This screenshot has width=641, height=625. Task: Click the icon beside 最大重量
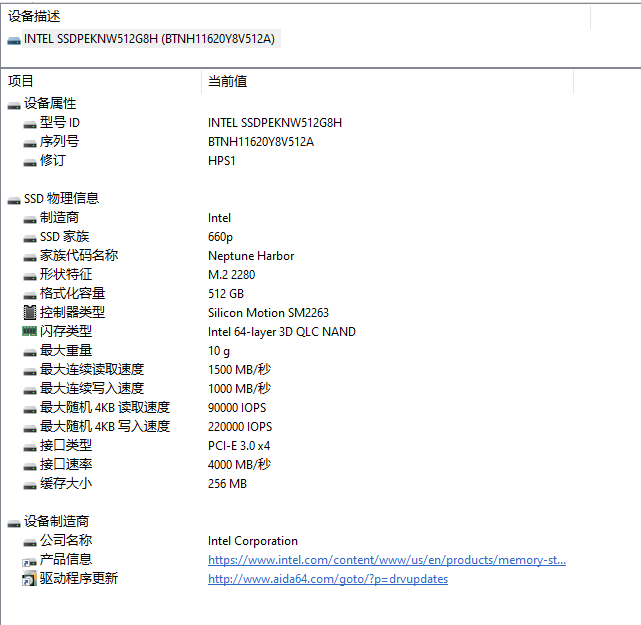[30, 352]
